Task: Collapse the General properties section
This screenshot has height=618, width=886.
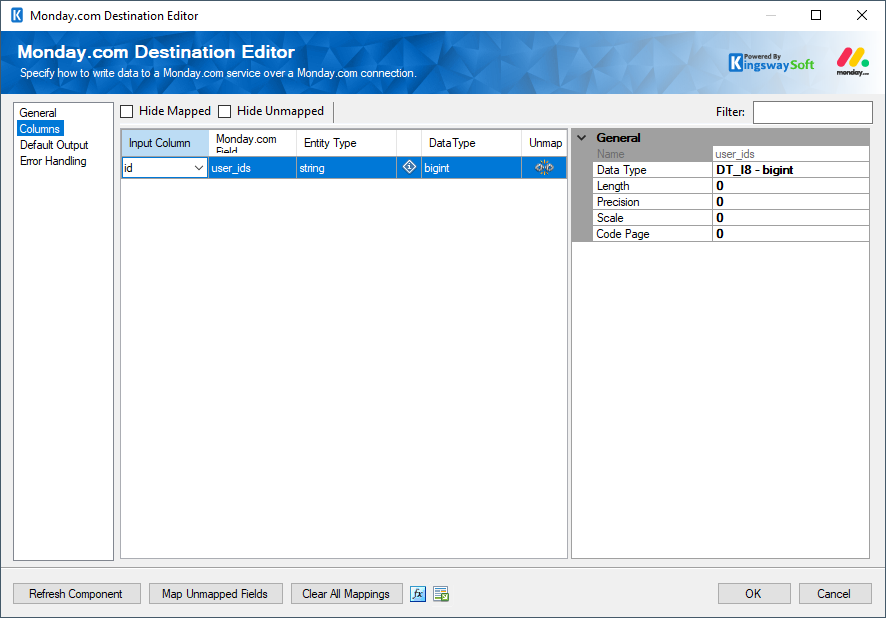Action: [x=581, y=138]
